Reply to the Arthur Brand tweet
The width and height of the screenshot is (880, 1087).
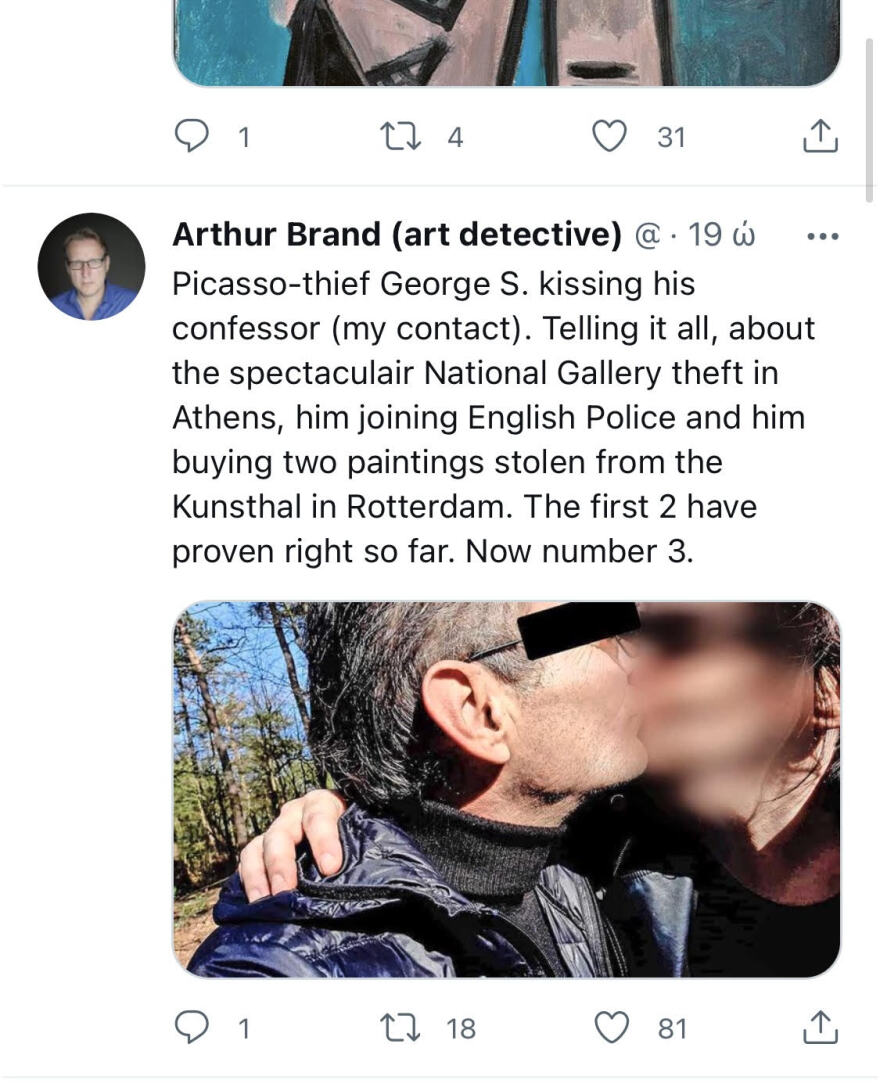tap(191, 1027)
